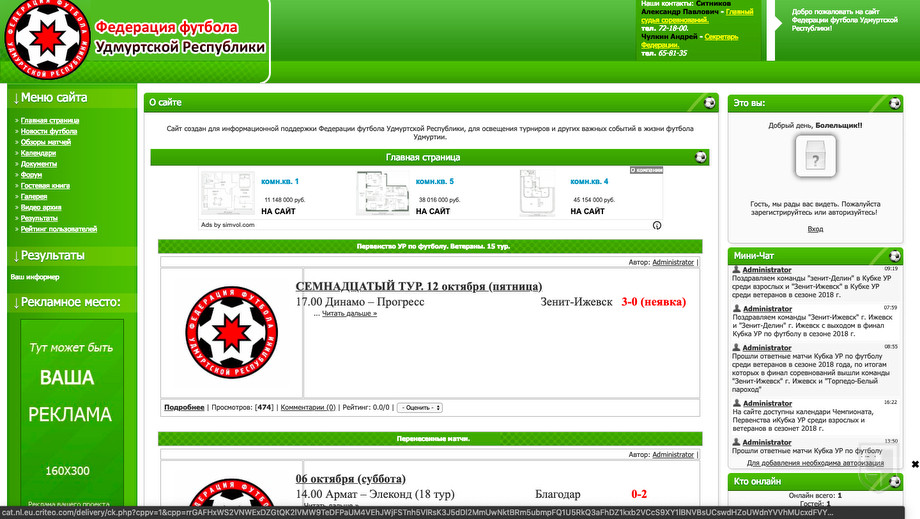Click the first Administrator user icon in mini-chat

coord(736,270)
